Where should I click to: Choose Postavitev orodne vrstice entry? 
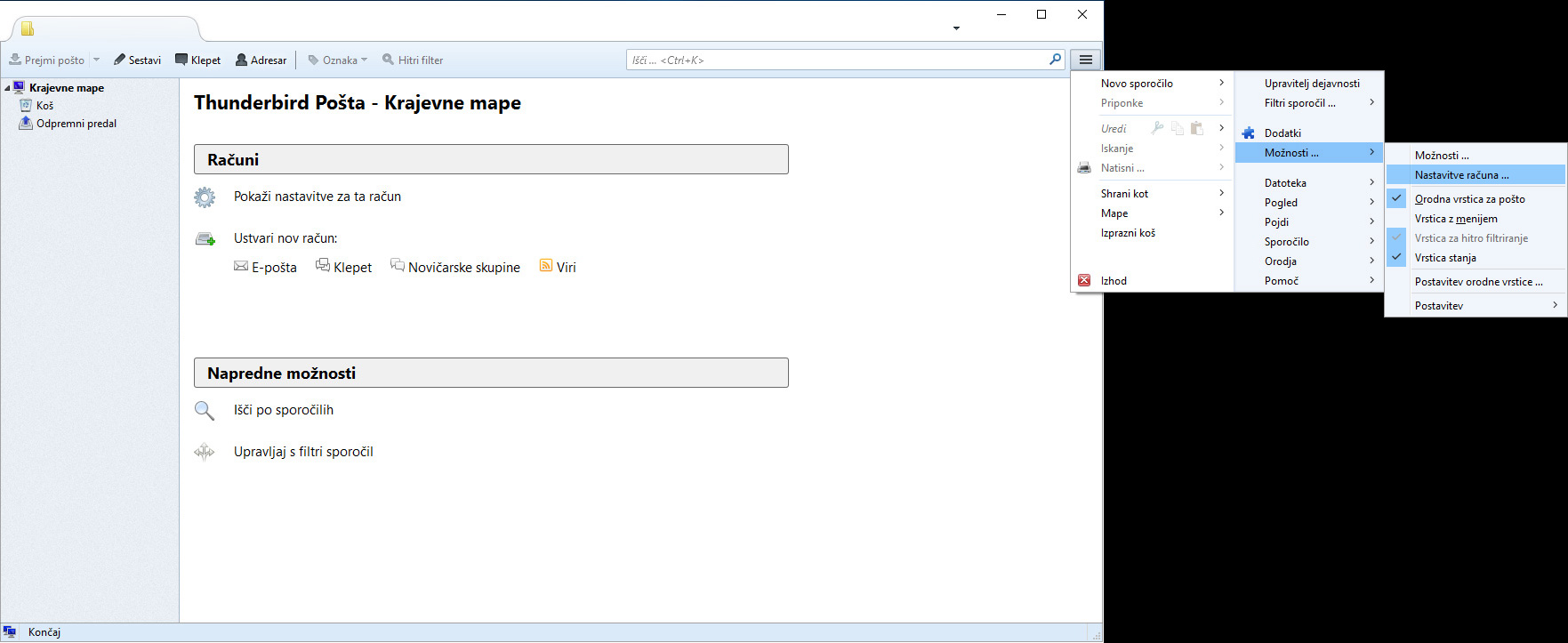click(x=1476, y=282)
